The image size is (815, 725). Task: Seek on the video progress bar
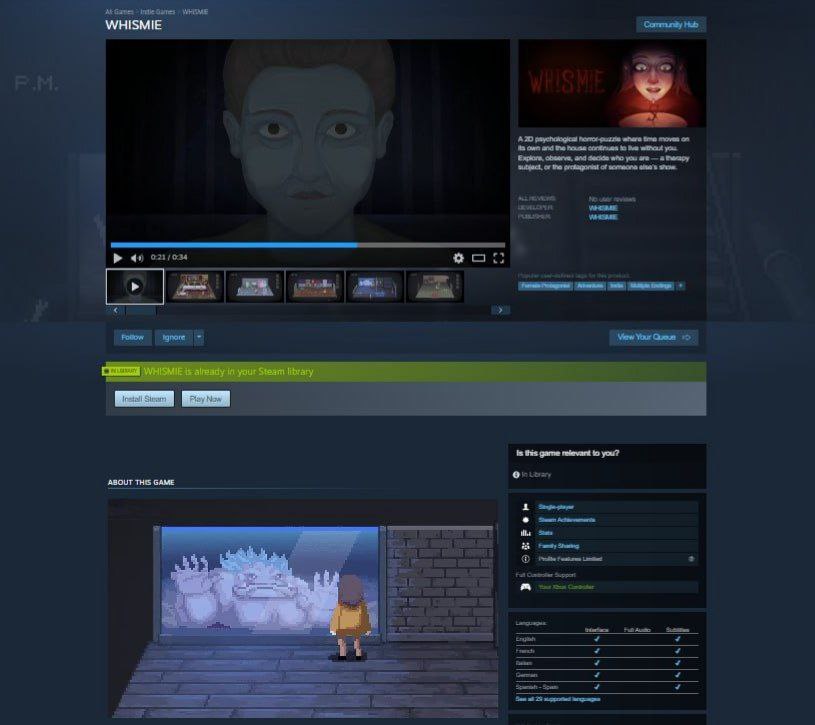(308, 245)
